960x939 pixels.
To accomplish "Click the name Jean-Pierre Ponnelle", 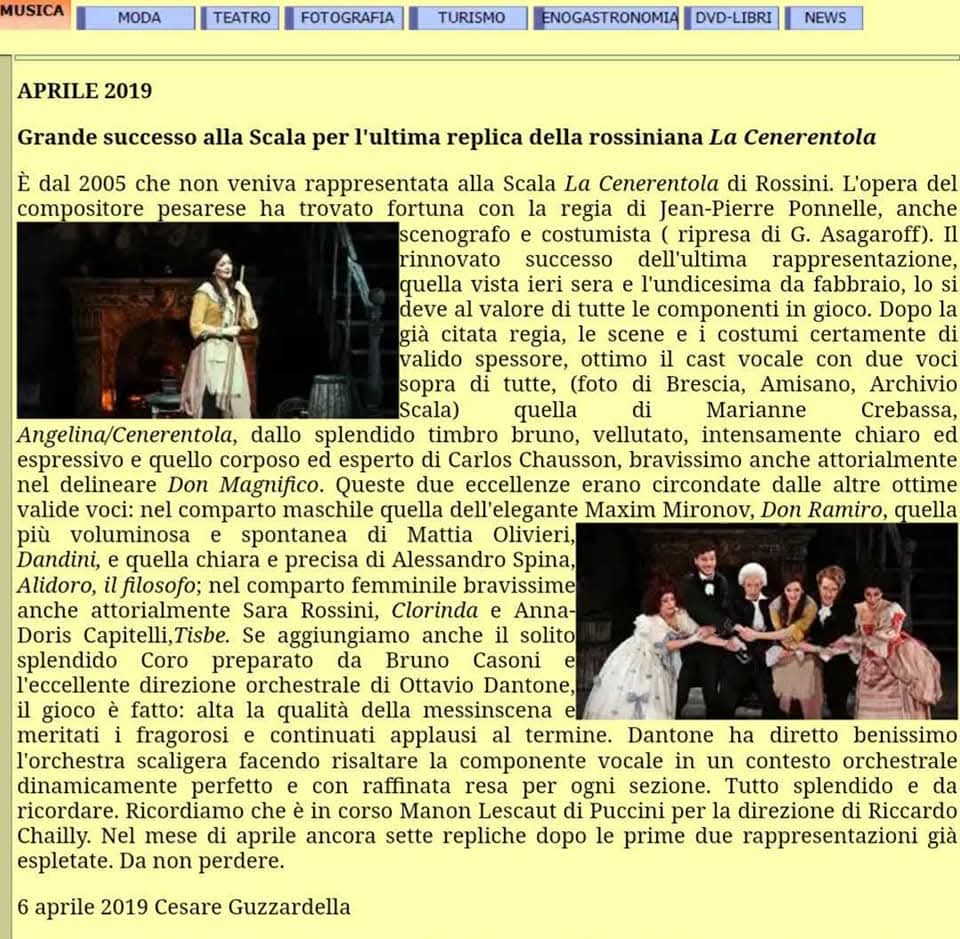I will click(771, 209).
